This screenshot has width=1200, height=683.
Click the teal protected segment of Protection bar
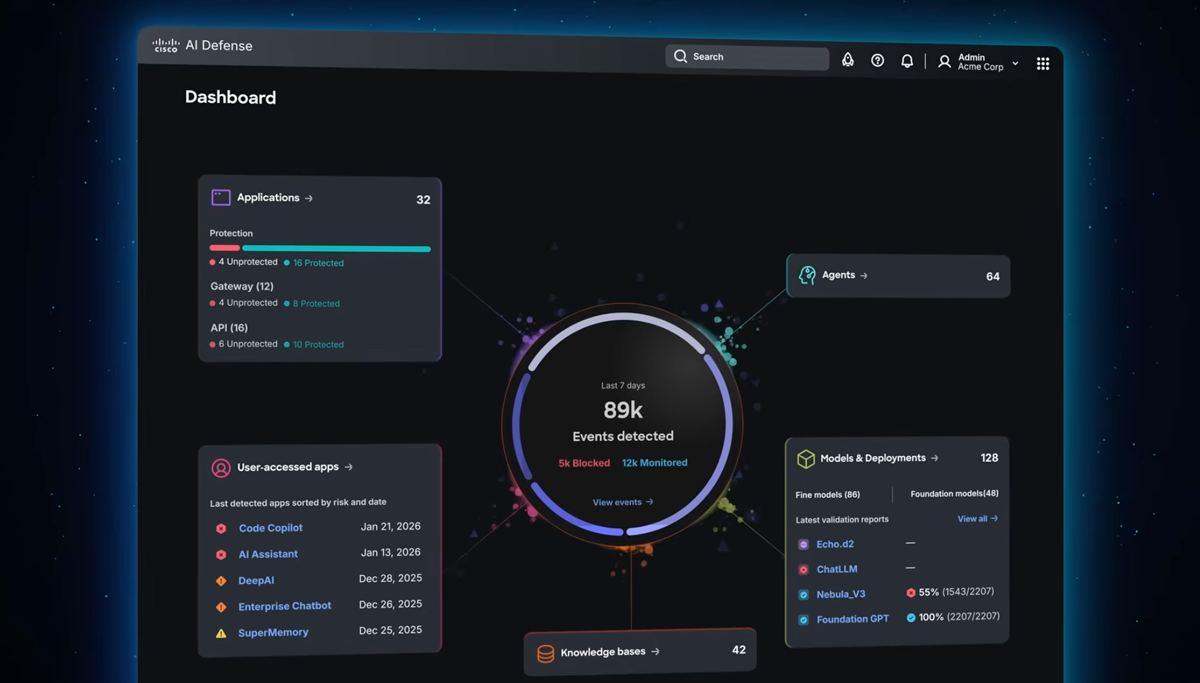point(337,249)
